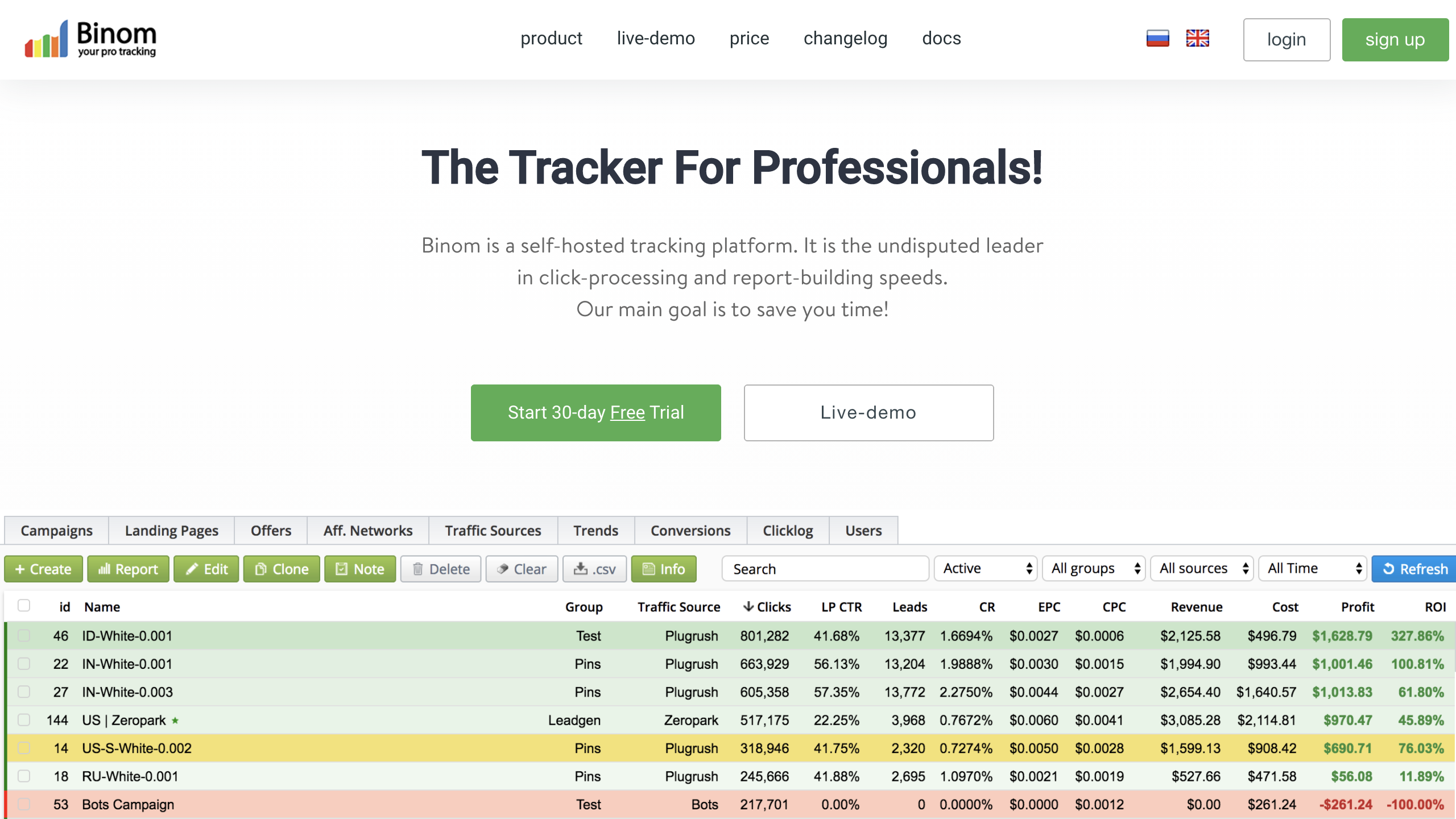Check the ID-White-0.001 row checkbox
This screenshot has height=819, width=1456.
[24, 635]
